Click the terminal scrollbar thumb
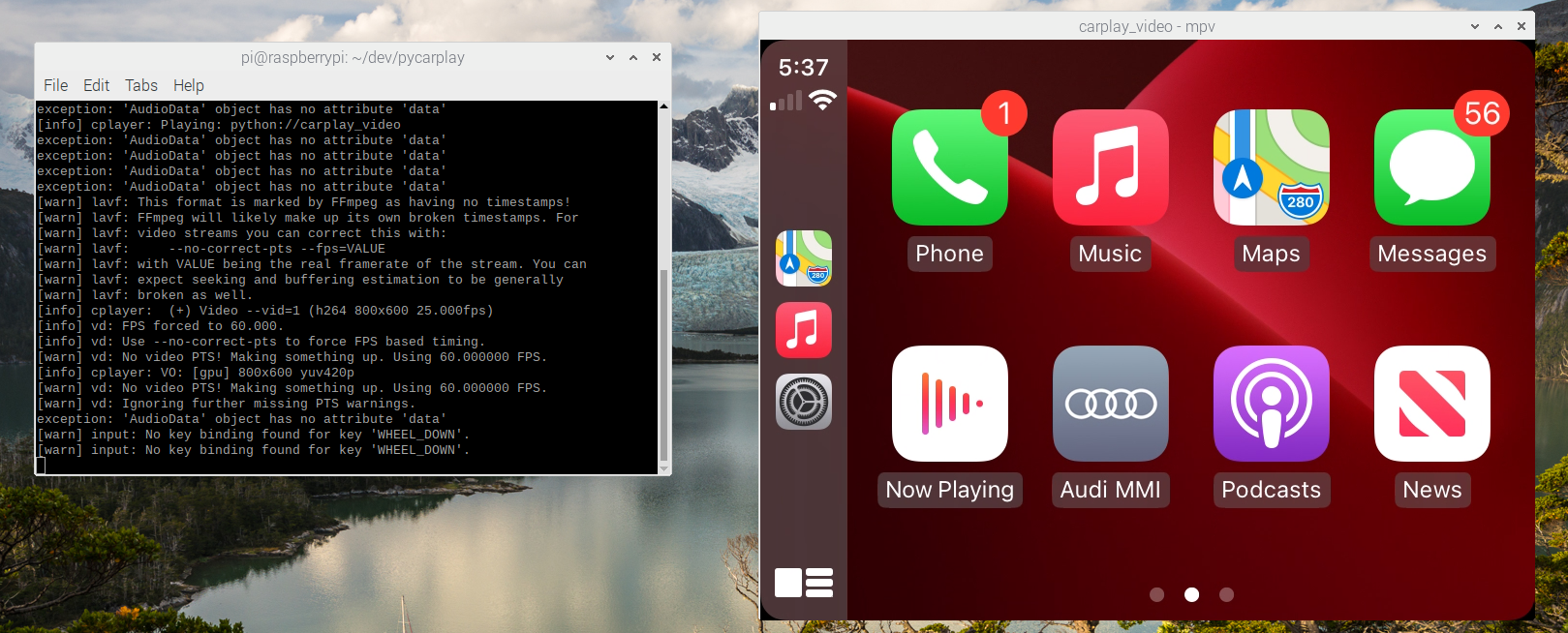The image size is (1568, 633). [663, 365]
